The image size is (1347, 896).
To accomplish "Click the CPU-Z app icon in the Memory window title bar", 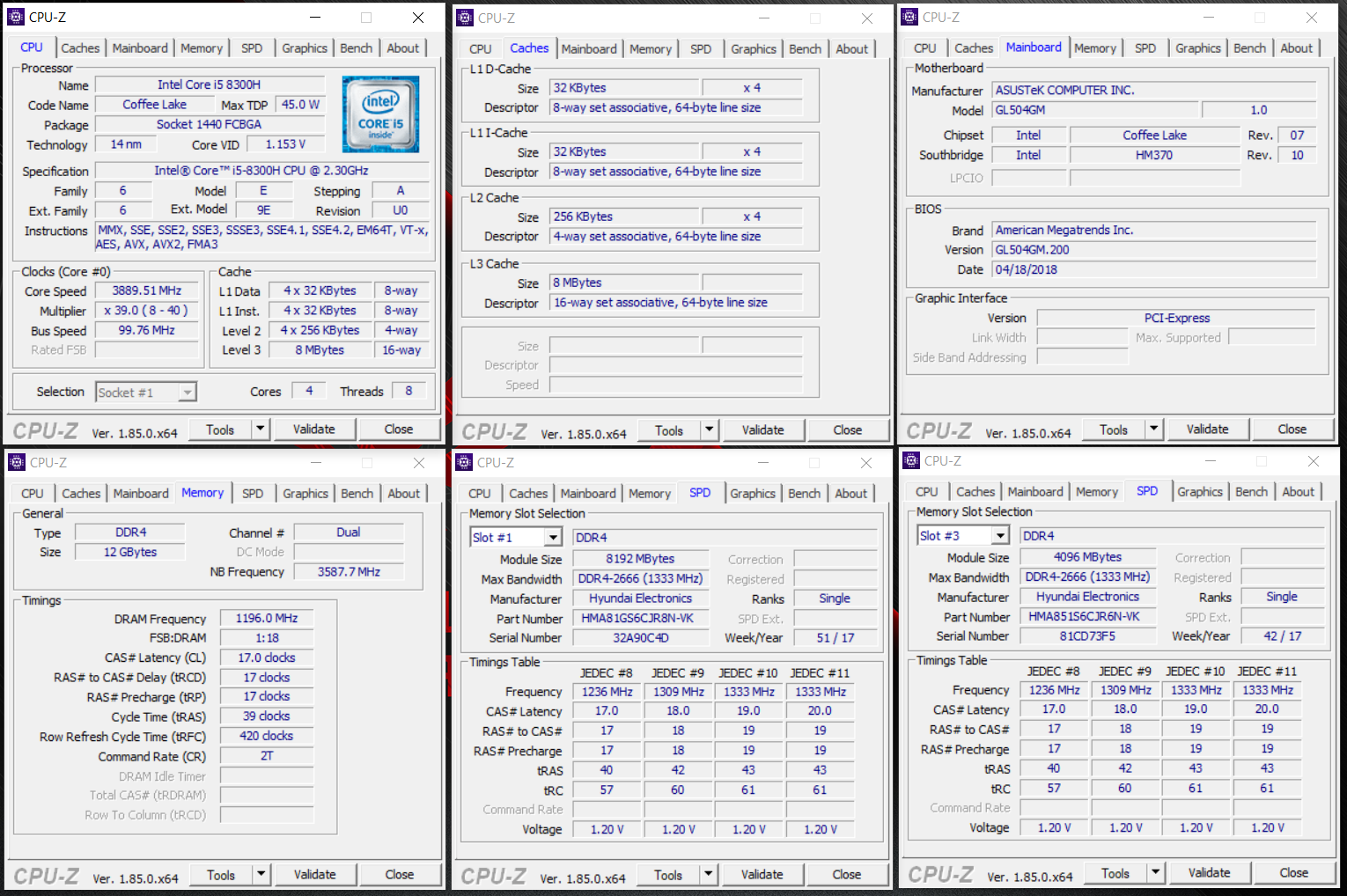I will [17, 462].
